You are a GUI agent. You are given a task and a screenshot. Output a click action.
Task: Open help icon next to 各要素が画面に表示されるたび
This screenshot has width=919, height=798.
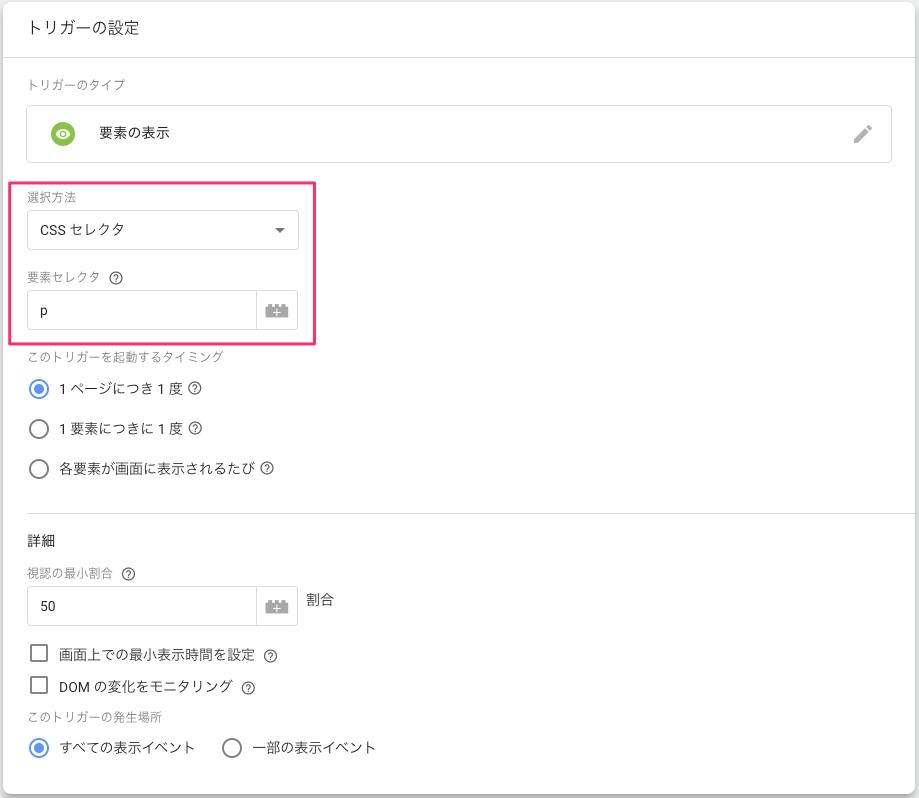click(267, 468)
